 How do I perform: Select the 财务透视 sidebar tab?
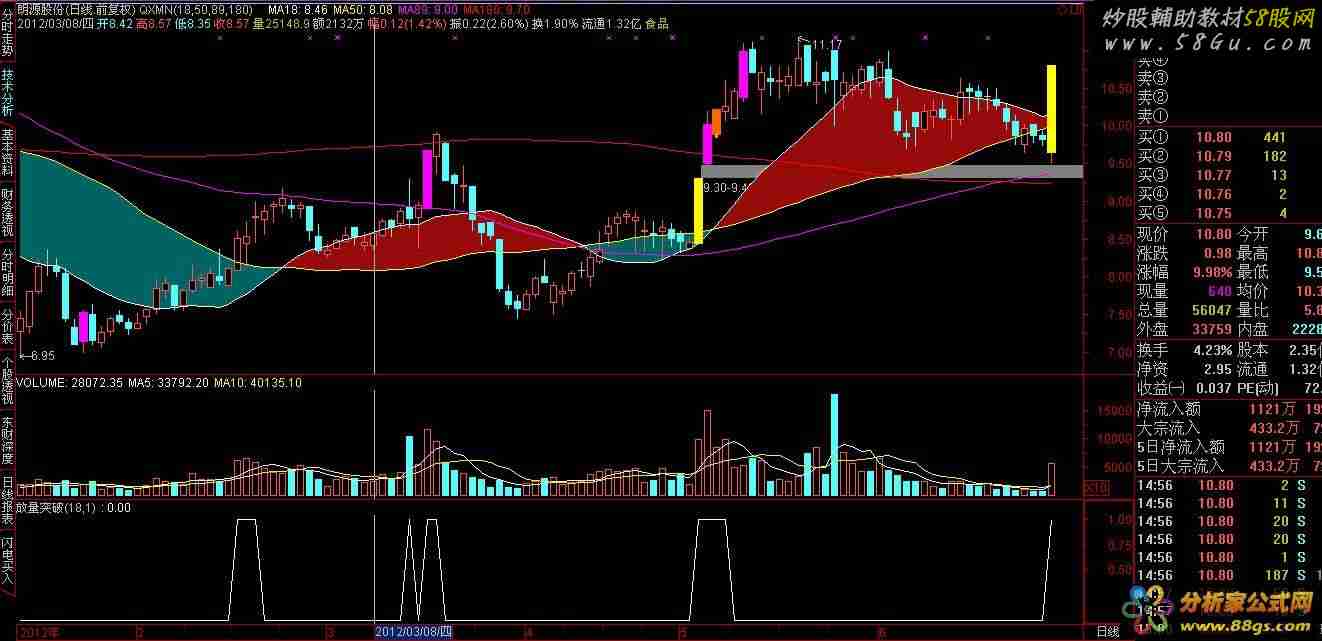pos(8,214)
